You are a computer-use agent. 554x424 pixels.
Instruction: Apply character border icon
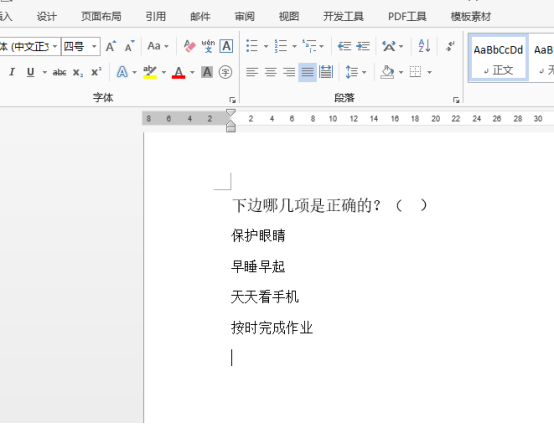[226, 46]
